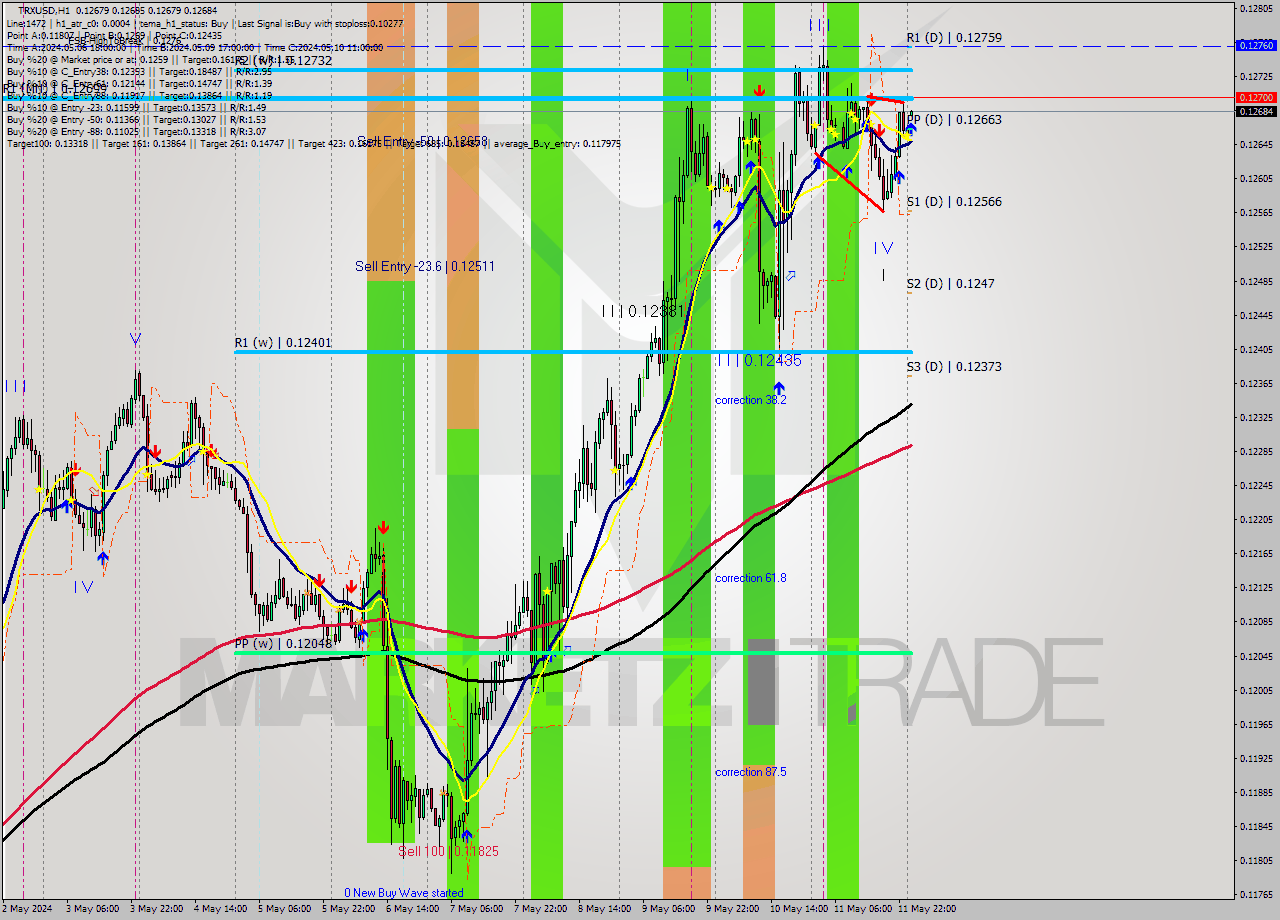Click the 7 May 22:00 time label
This screenshot has height=920, width=1280.
click(x=540, y=909)
